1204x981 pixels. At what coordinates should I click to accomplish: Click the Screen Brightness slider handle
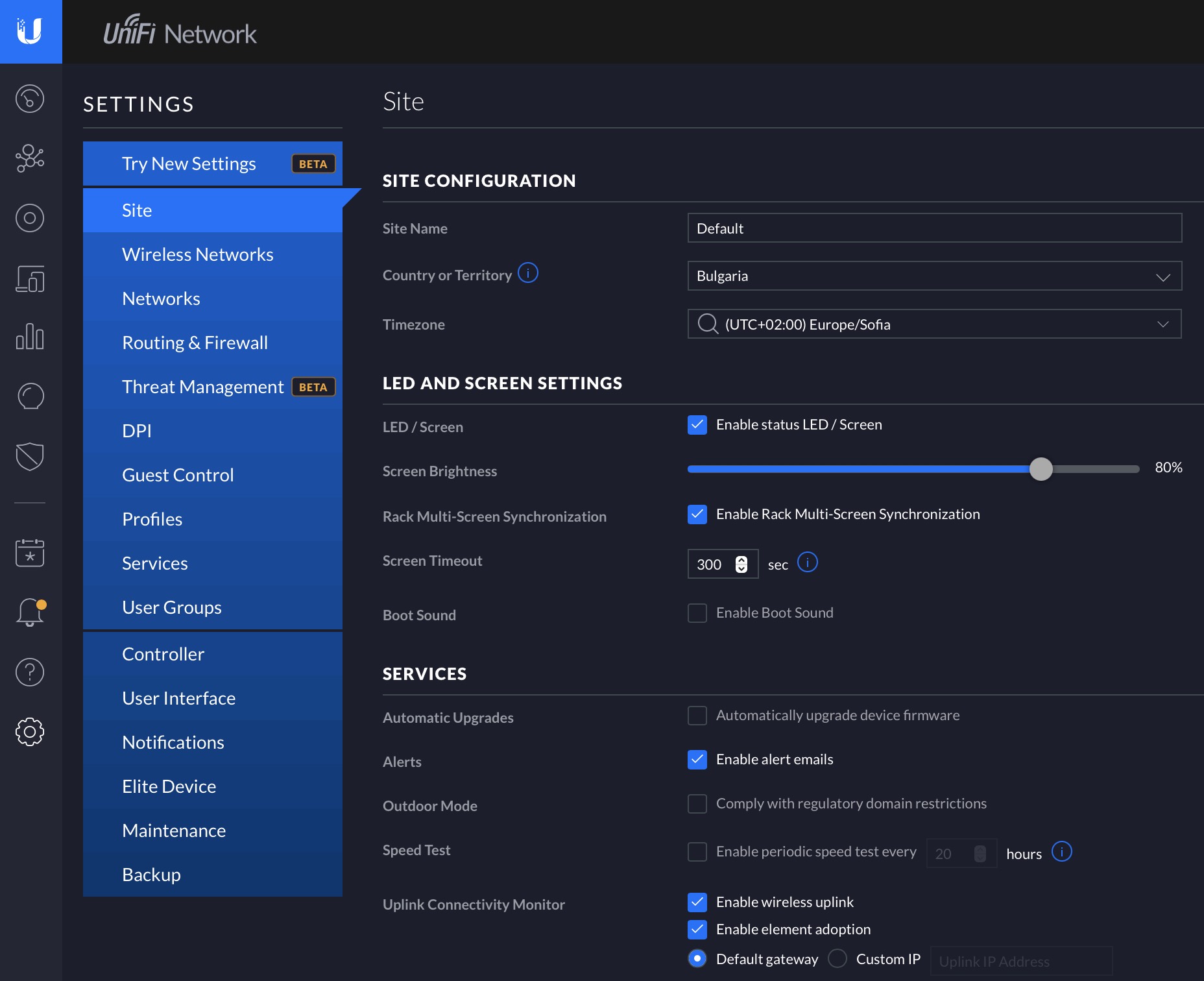click(x=1041, y=468)
